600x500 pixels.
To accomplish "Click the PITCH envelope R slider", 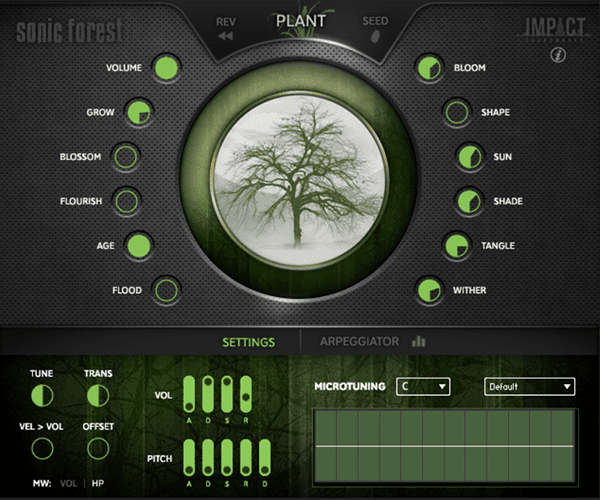I will pyautogui.click(x=246, y=457).
